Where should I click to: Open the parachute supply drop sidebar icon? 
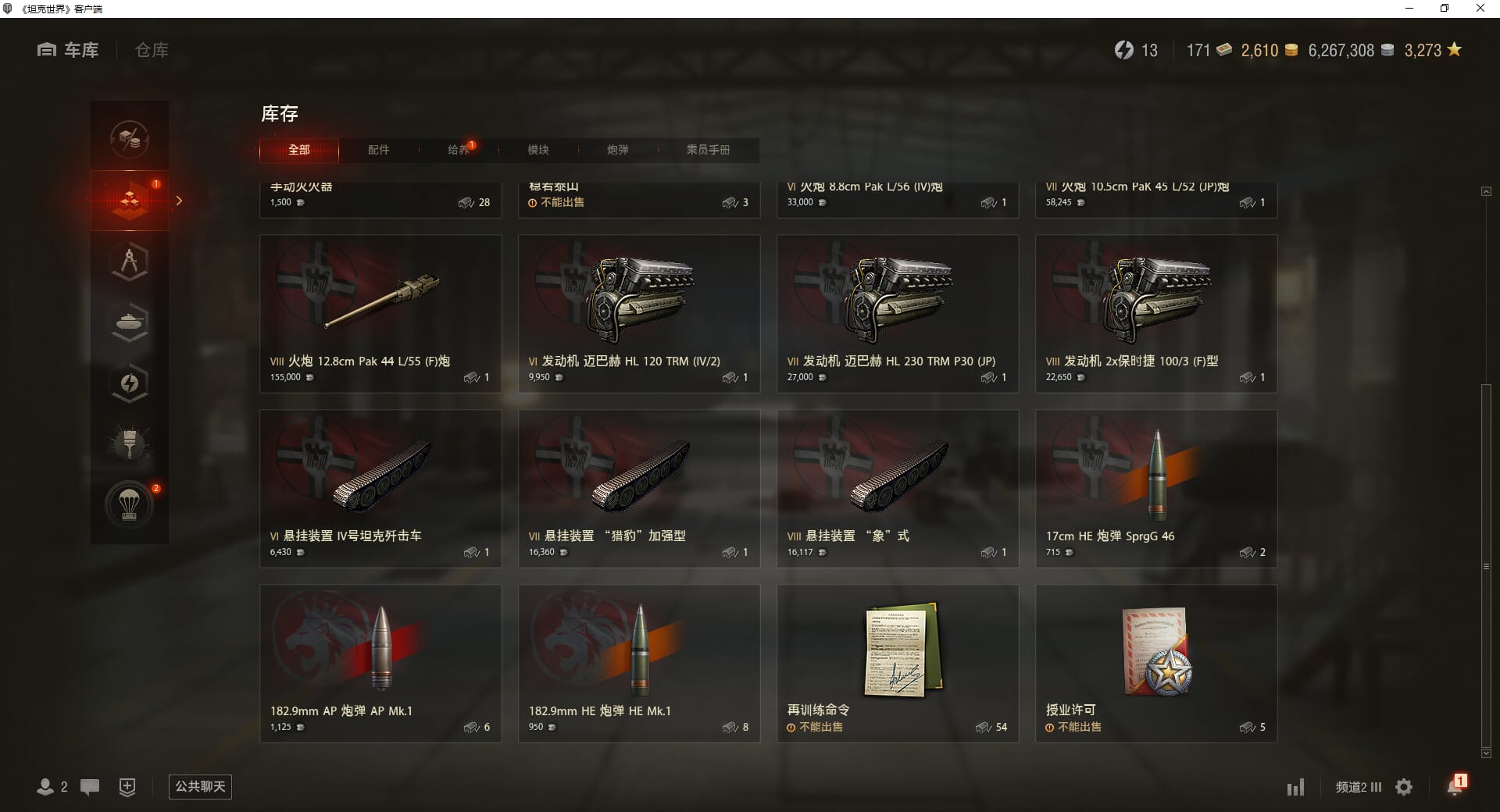130,504
